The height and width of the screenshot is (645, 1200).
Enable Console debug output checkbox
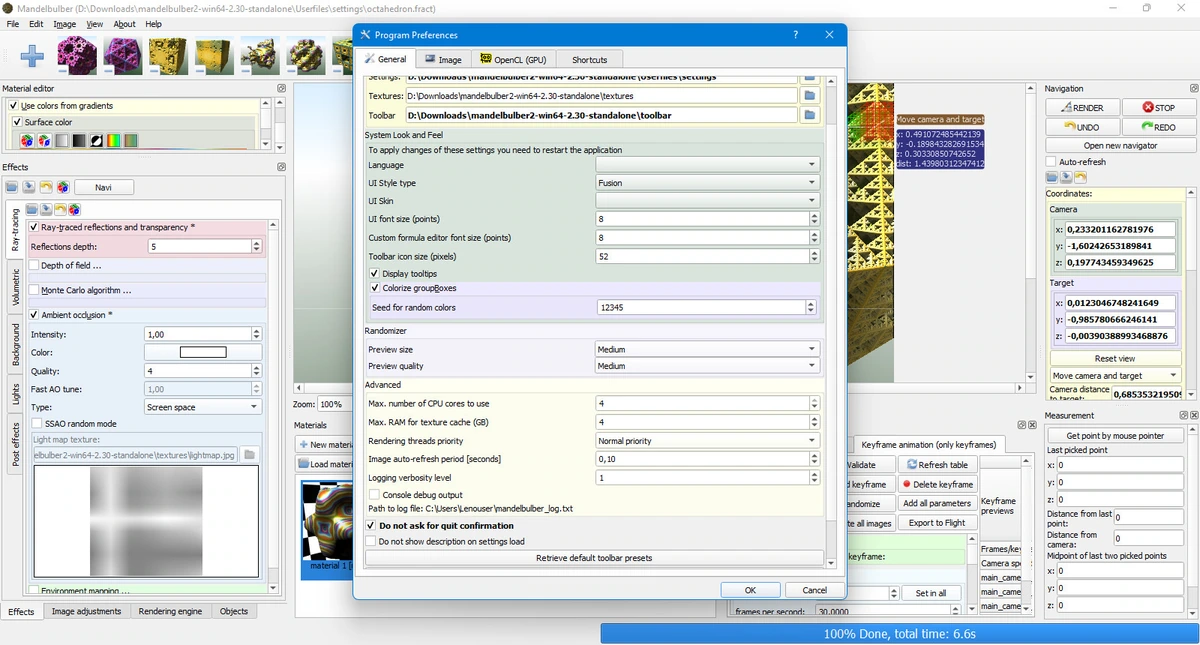coord(374,495)
